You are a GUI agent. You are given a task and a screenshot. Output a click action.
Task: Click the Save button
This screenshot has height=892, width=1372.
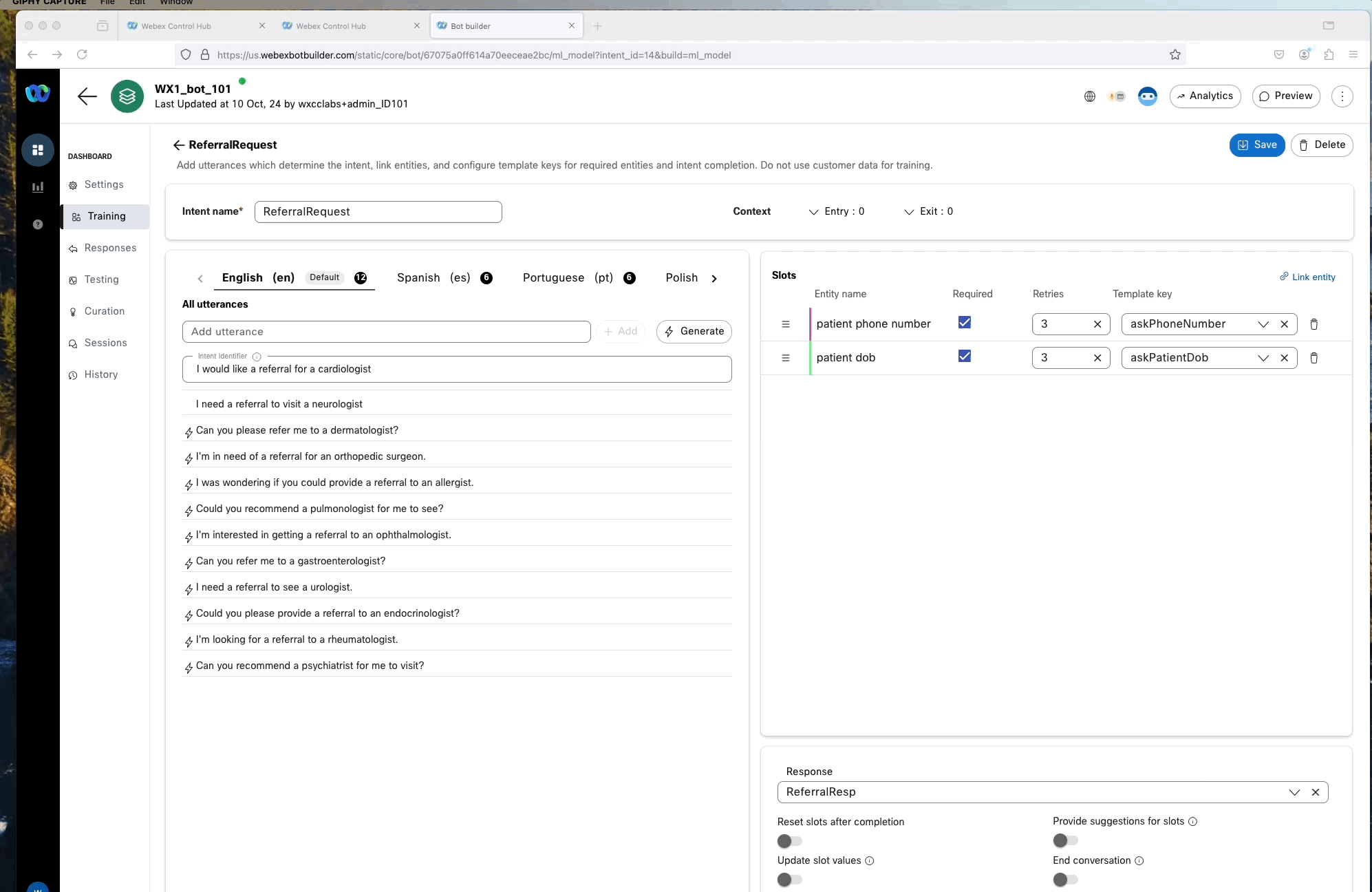click(1256, 145)
